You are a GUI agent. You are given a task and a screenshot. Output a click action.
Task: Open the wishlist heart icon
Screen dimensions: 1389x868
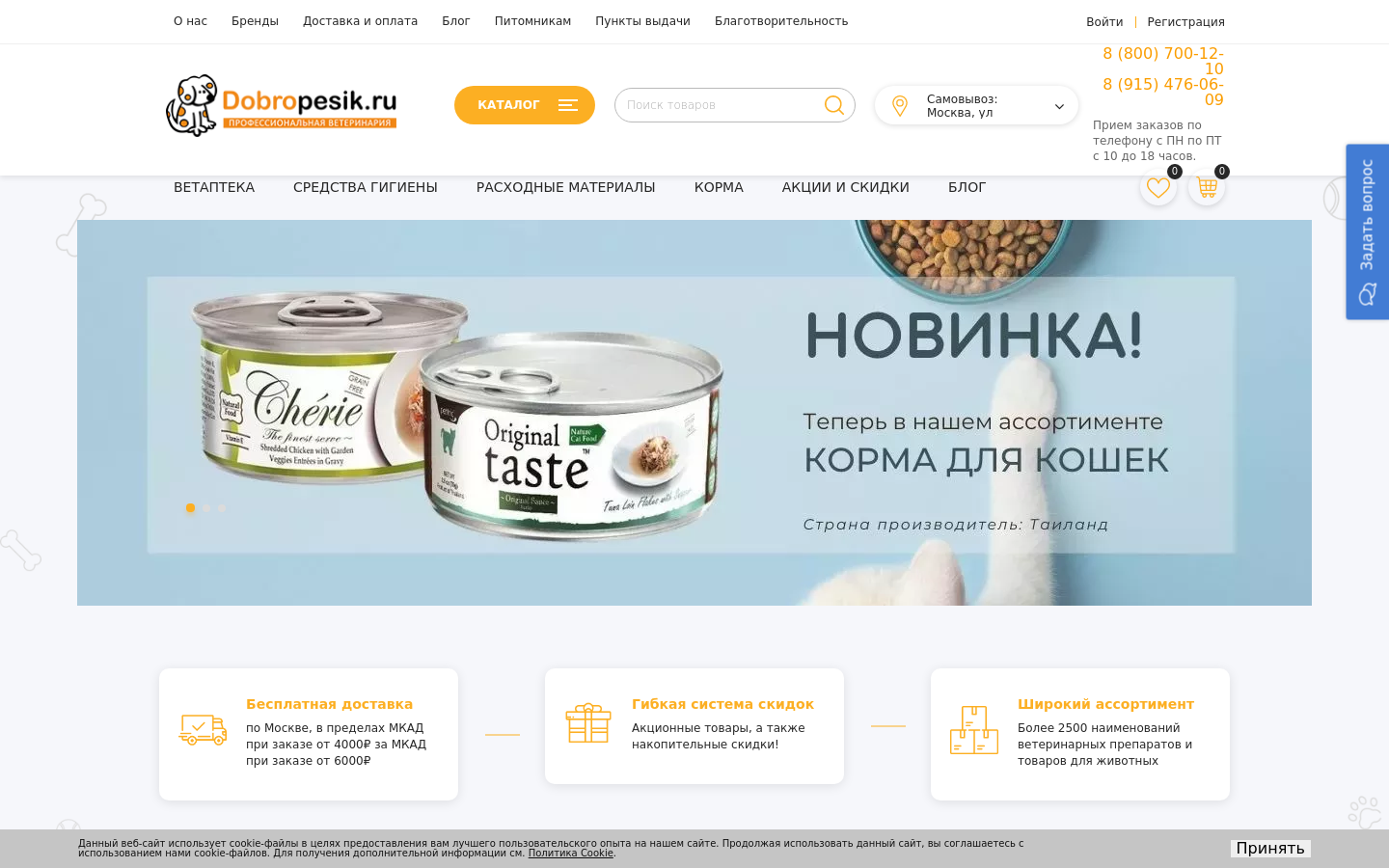pos(1157,187)
